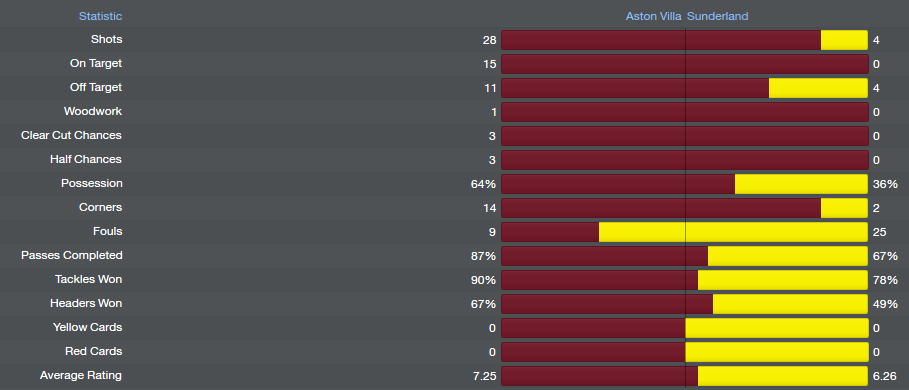
Task: Click the Half Chances bar
Action: pyautogui.click(x=685, y=160)
